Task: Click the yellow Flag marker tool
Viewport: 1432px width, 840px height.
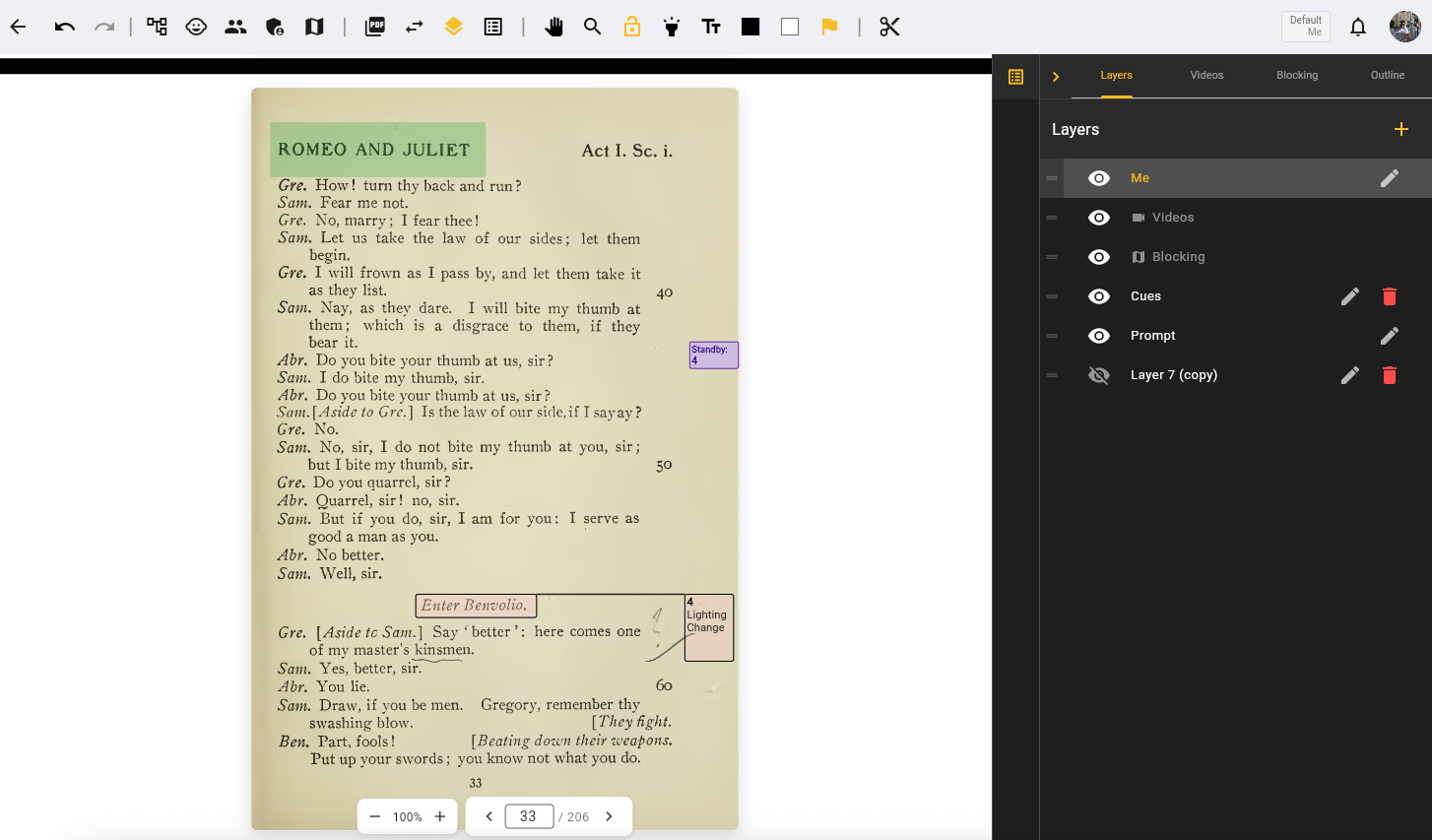Action: pos(829,27)
